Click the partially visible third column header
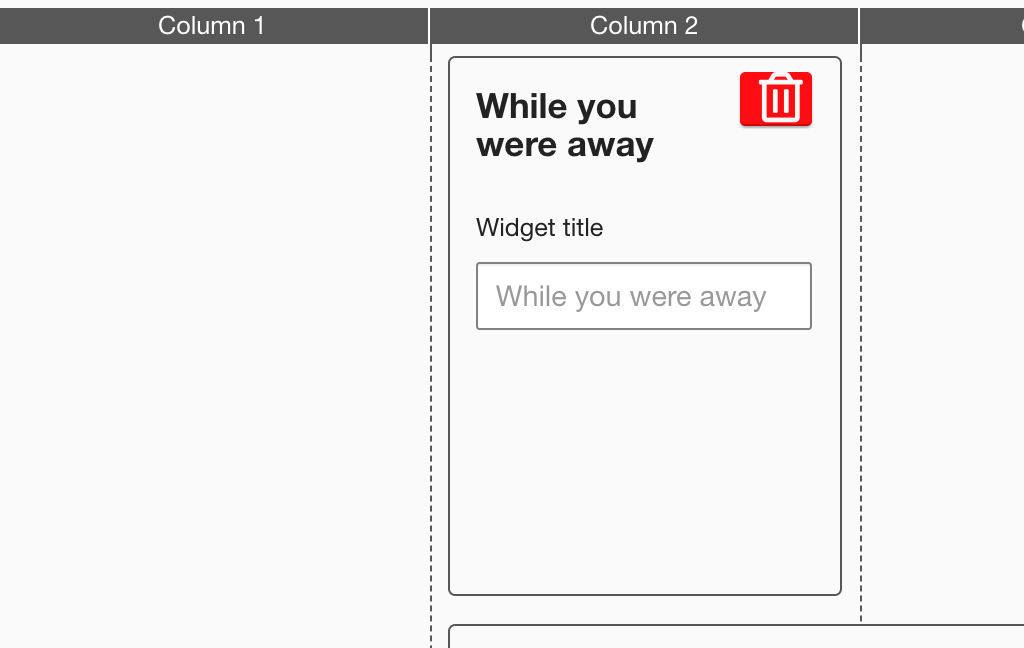This screenshot has width=1024, height=648. [943, 26]
